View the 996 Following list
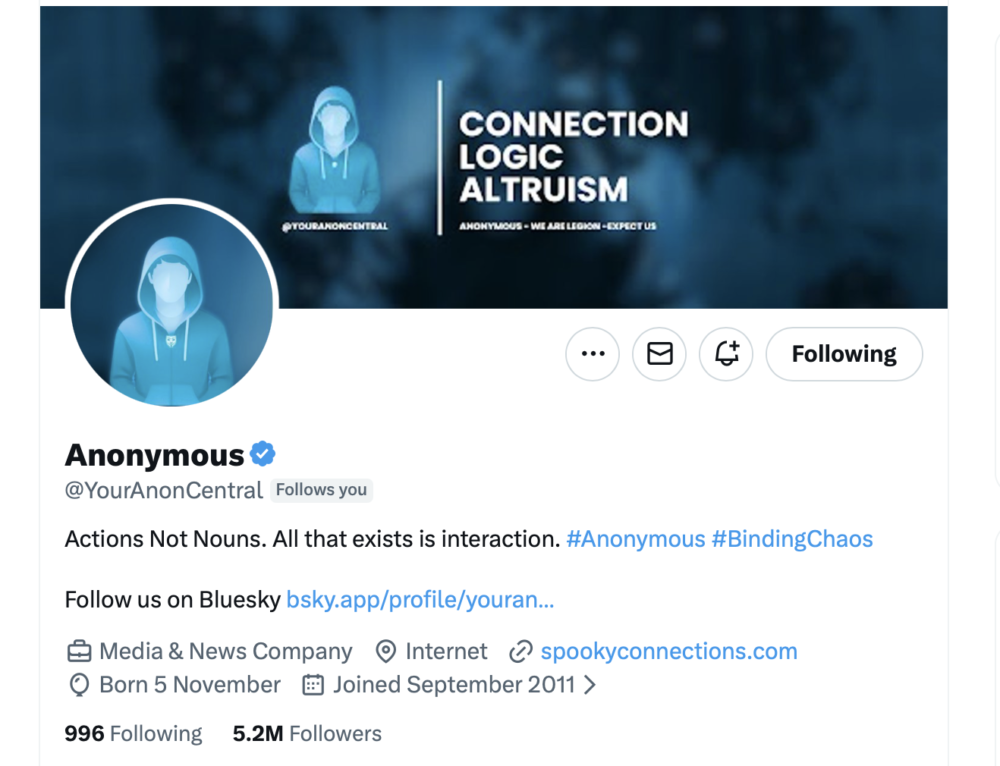1000x766 pixels. [x=133, y=733]
